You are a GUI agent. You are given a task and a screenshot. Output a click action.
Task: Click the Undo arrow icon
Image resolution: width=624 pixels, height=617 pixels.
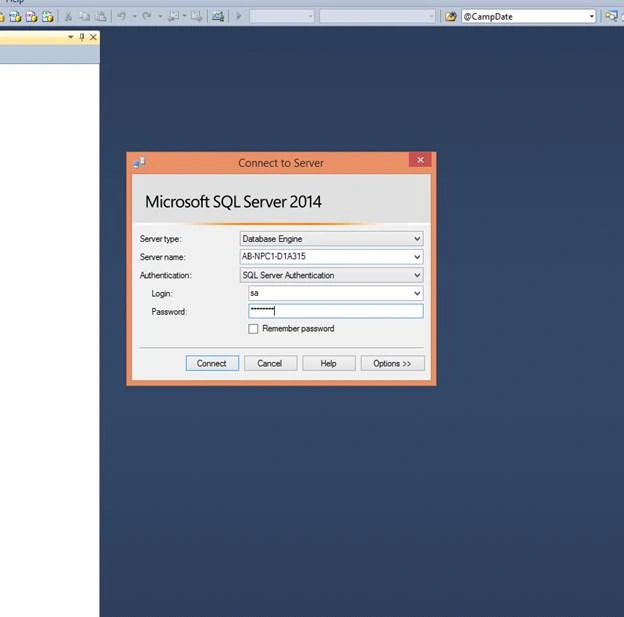(121, 16)
